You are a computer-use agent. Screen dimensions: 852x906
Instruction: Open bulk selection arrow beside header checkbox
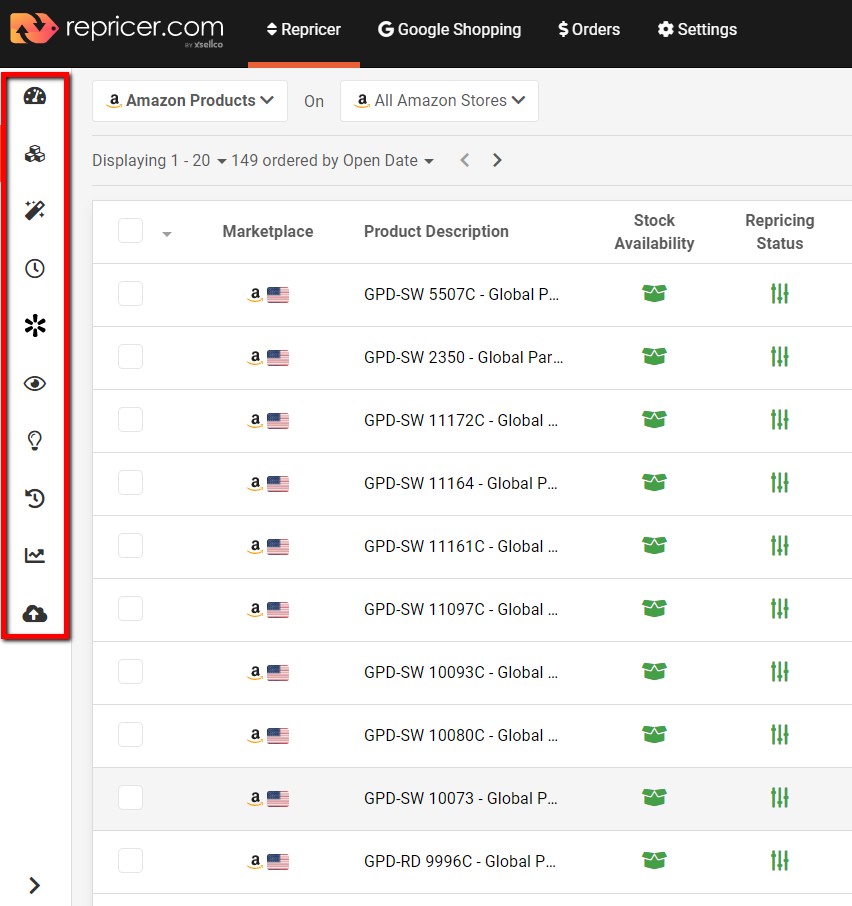[x=167, y=234]
